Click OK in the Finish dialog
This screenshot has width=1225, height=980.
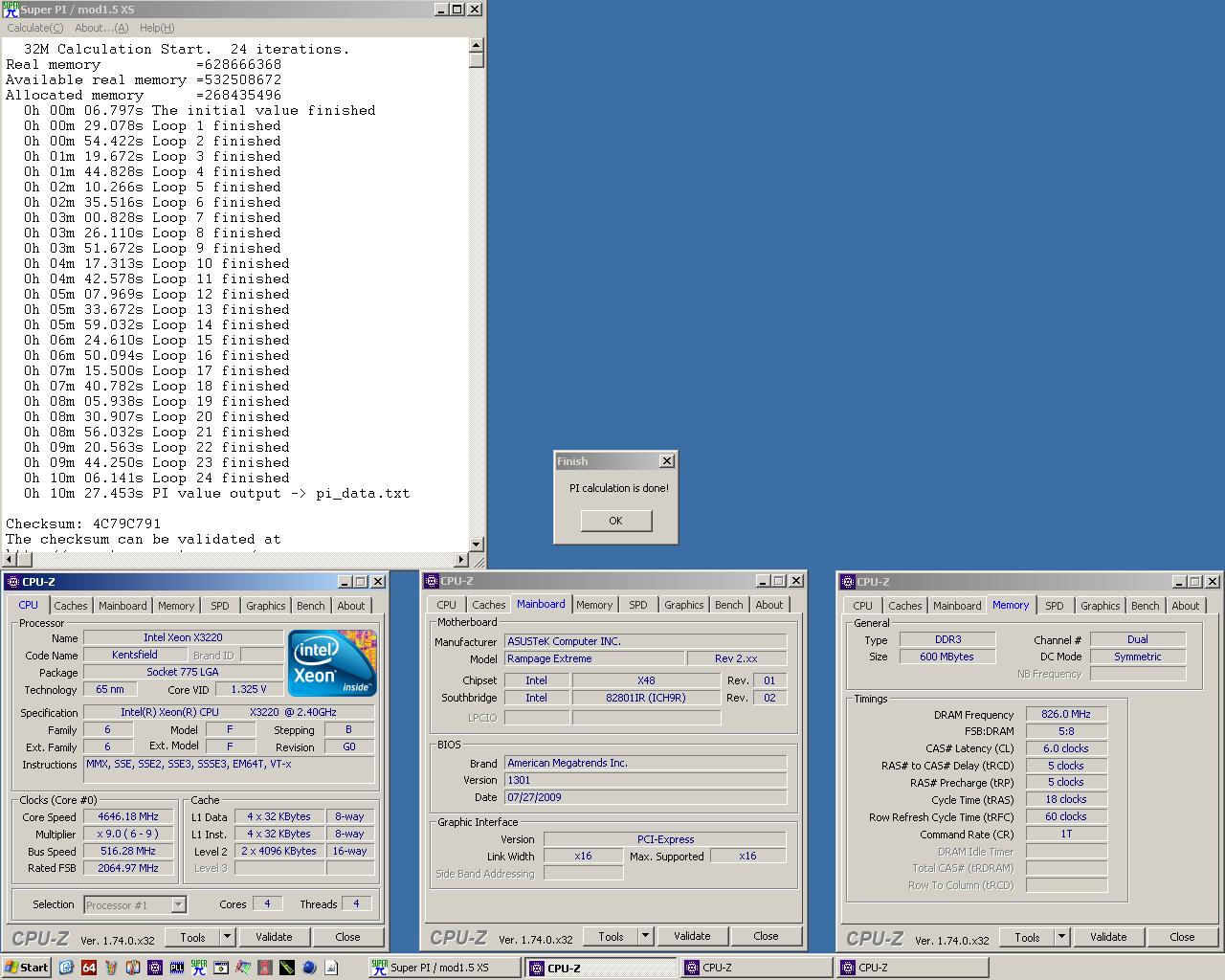pos(615,521)
